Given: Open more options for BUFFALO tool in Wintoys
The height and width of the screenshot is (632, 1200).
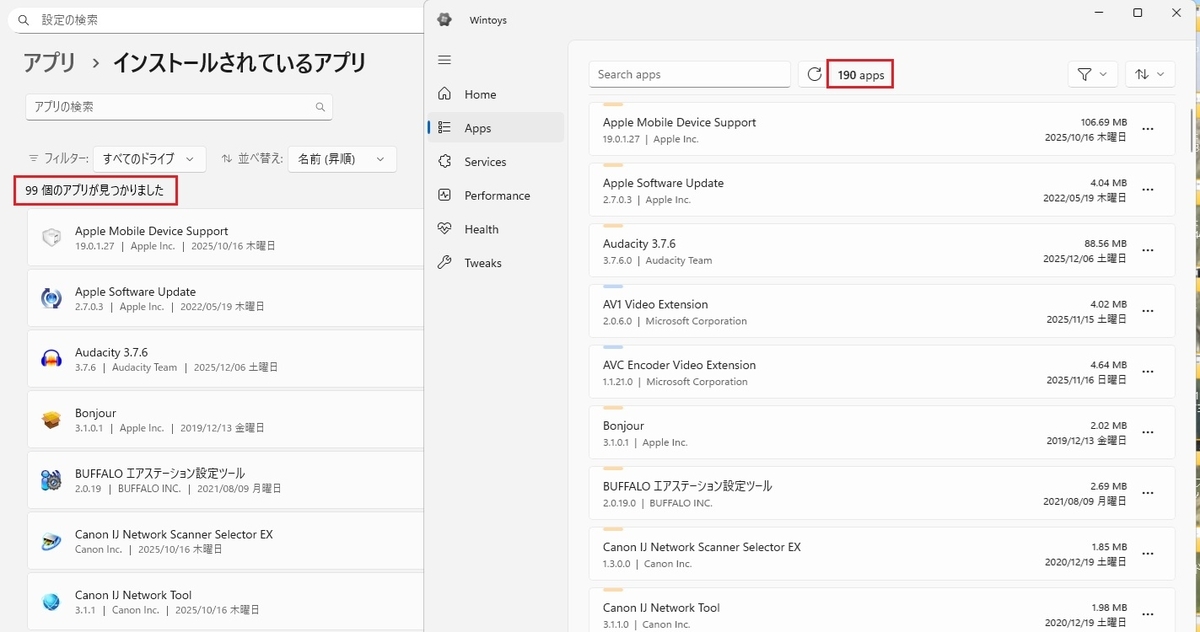Looking at the screenshot, I should 1148,493.
